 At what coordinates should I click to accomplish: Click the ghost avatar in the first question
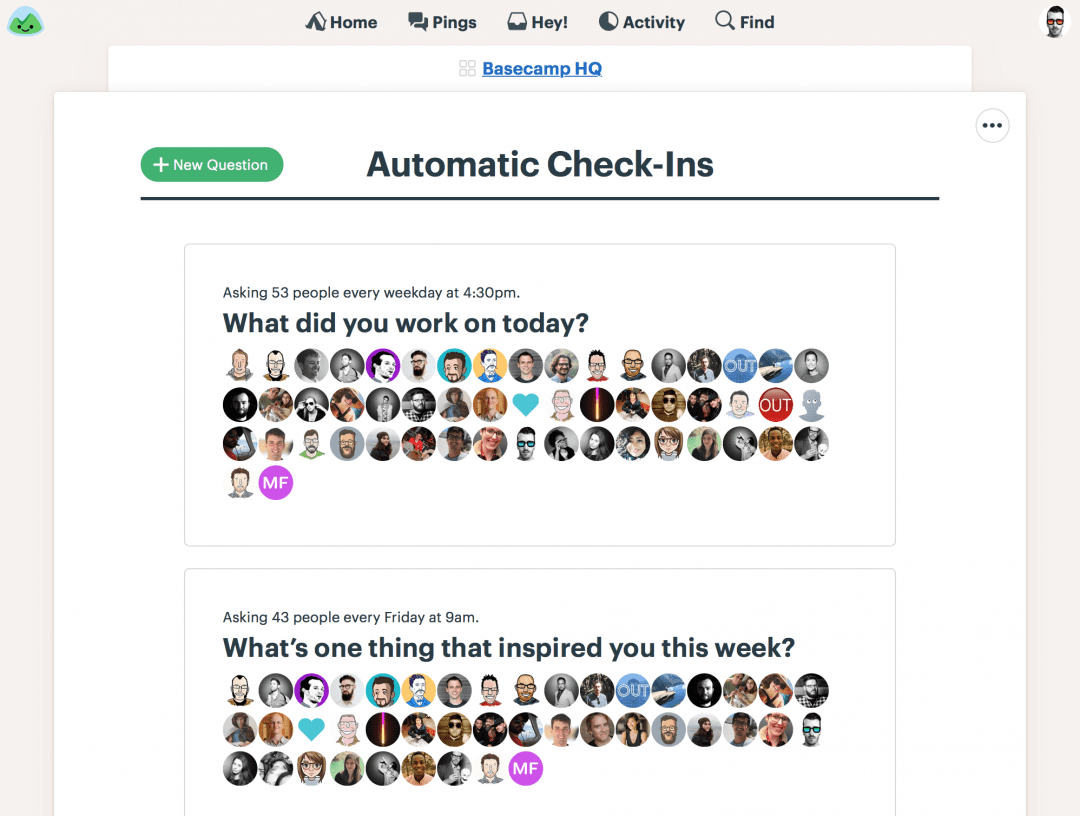[x=812, y=404]
